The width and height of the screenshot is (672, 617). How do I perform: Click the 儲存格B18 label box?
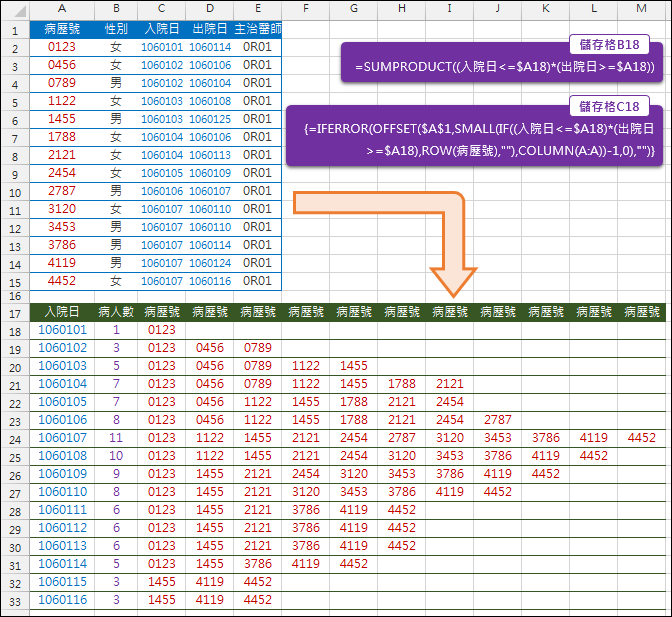(609, 45)
